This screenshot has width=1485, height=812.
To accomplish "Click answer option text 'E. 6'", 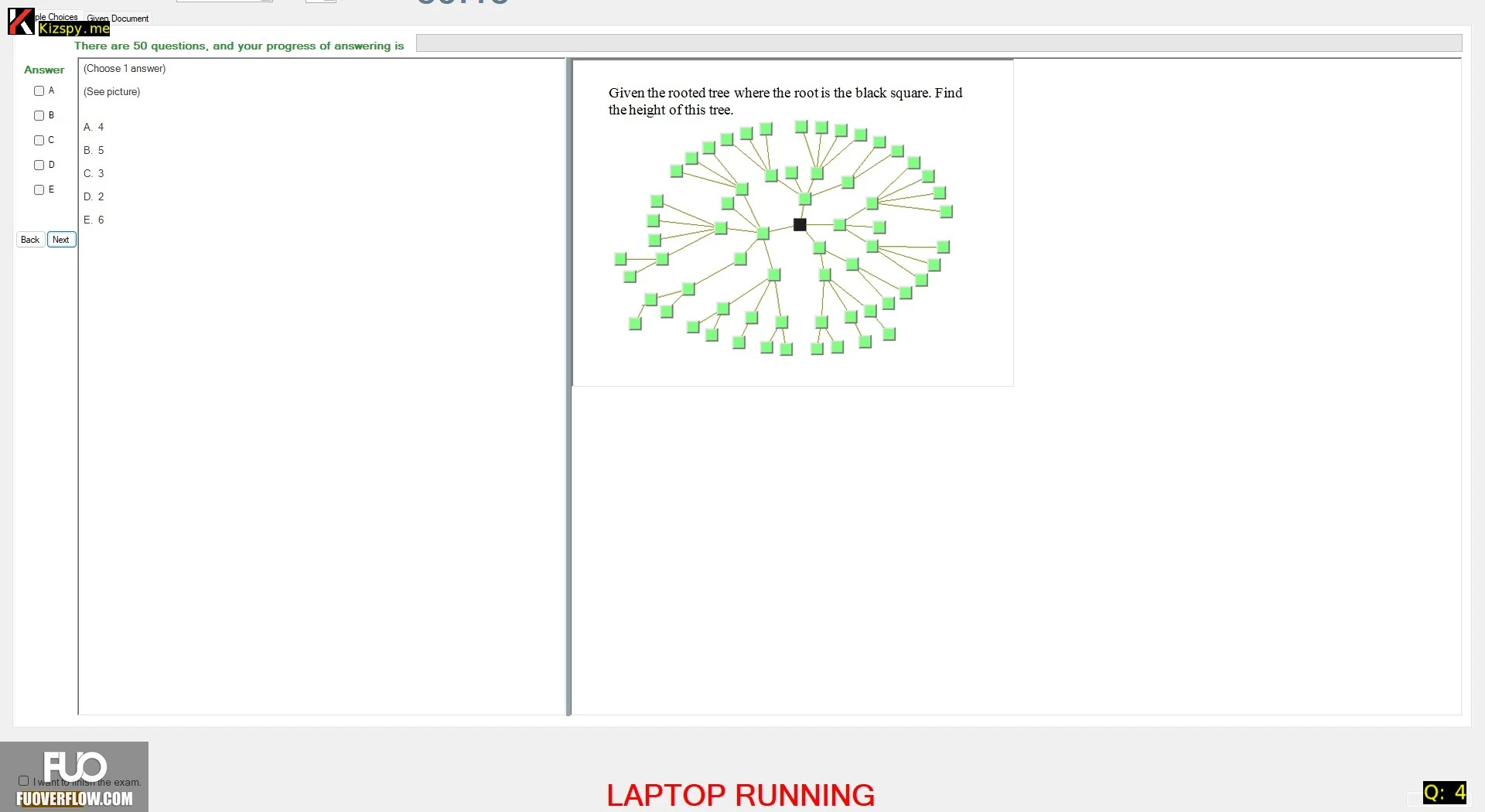I will pyautogui.click(x=94, y=220).
